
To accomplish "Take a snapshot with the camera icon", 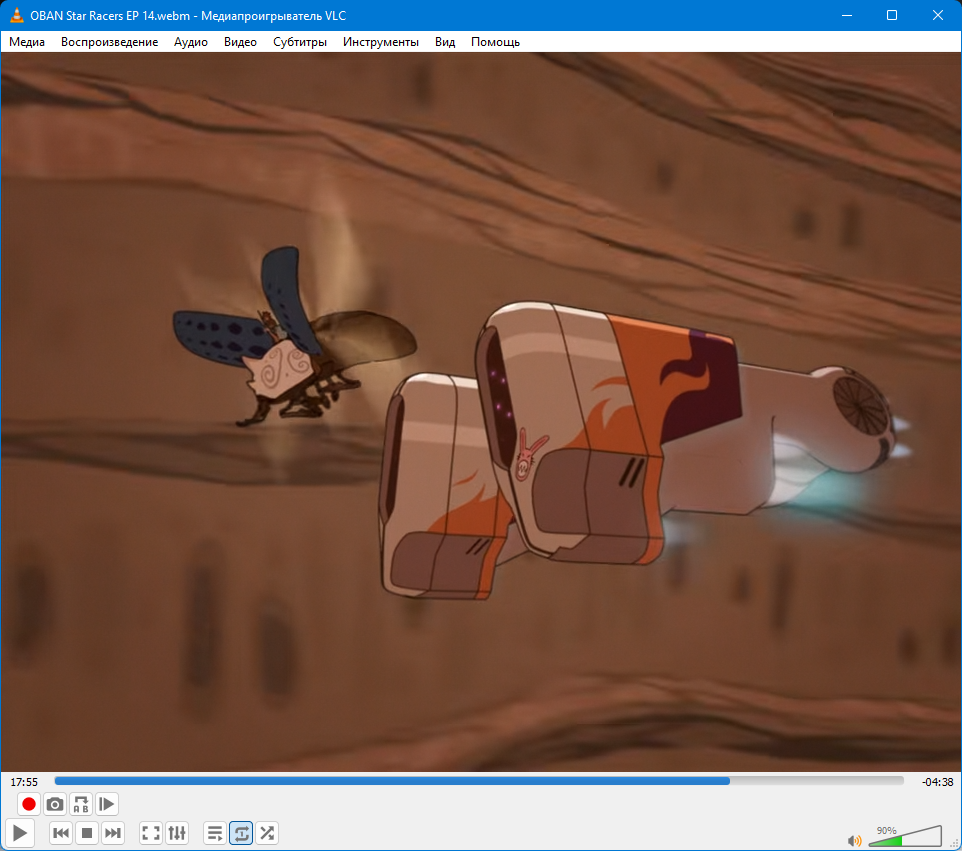I will (x=55, y=804).
